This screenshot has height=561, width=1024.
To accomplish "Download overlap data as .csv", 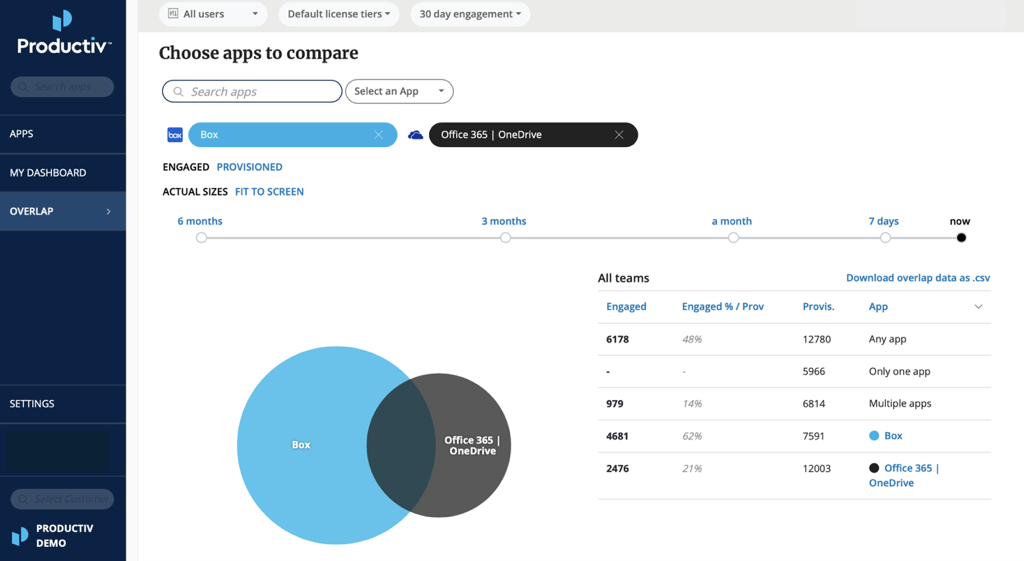I will (x=918, y=278).
